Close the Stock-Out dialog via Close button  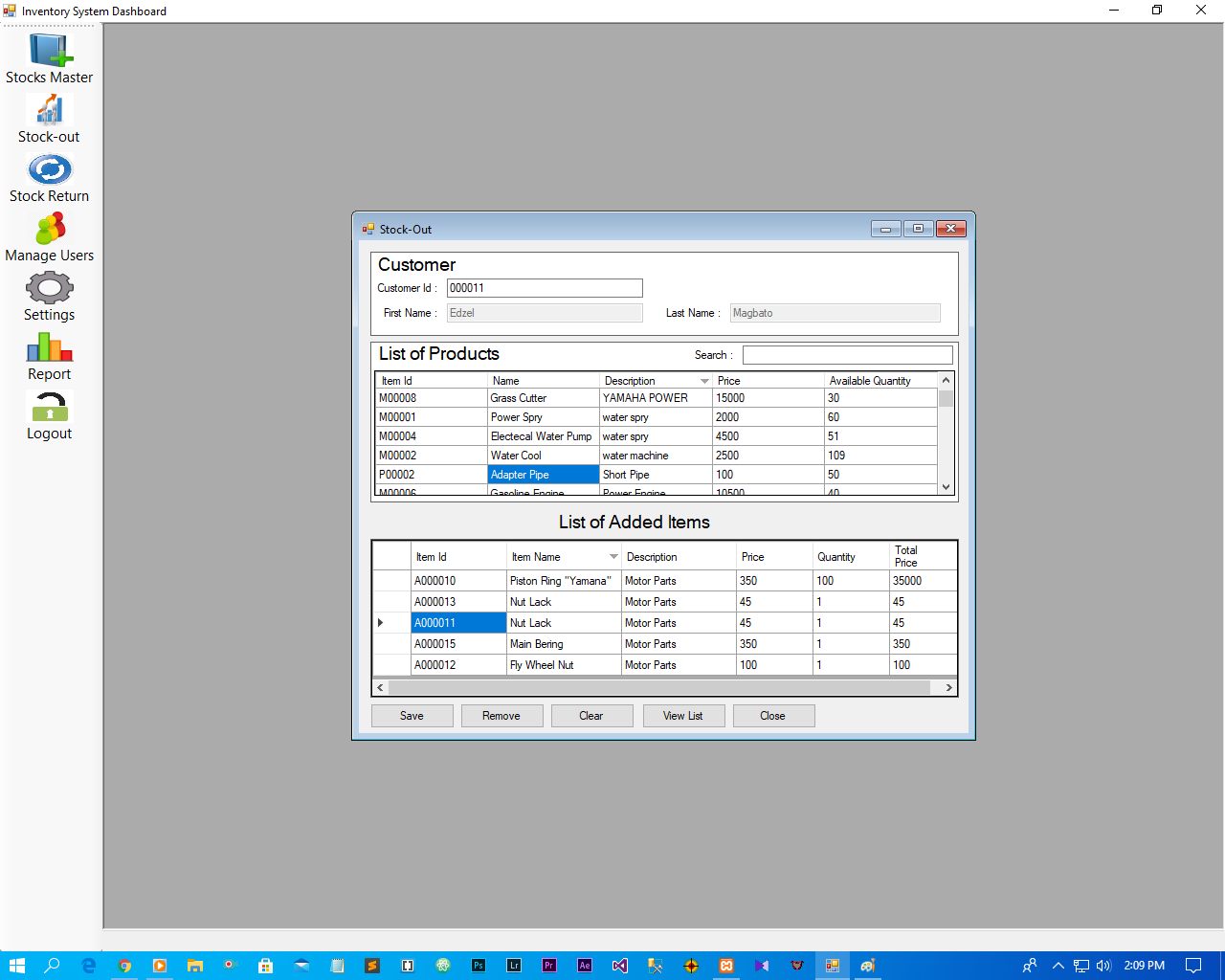773,715
